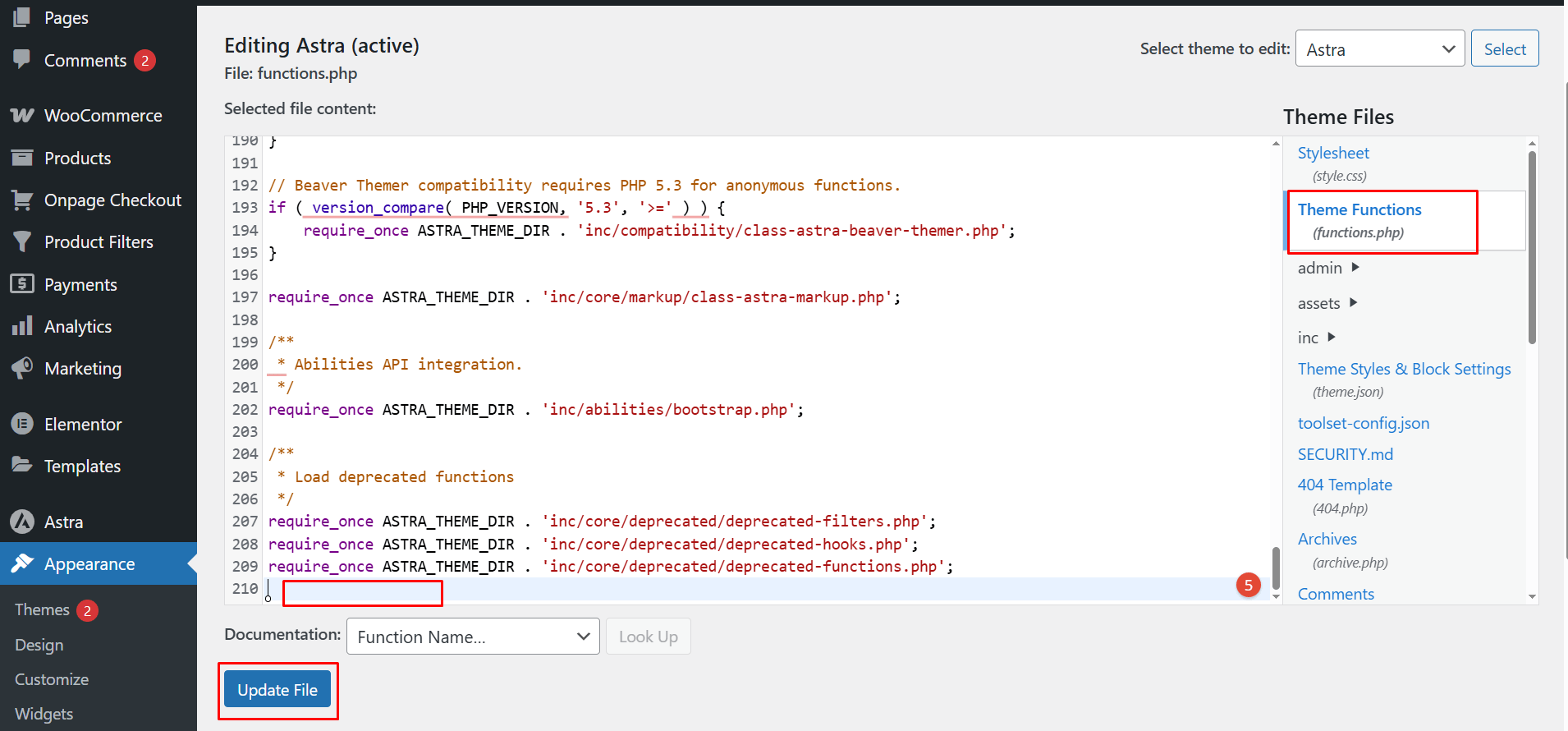The image size is (1568, 731).
Task: Expand the inc folder
Action: [x=1317, y=338]
